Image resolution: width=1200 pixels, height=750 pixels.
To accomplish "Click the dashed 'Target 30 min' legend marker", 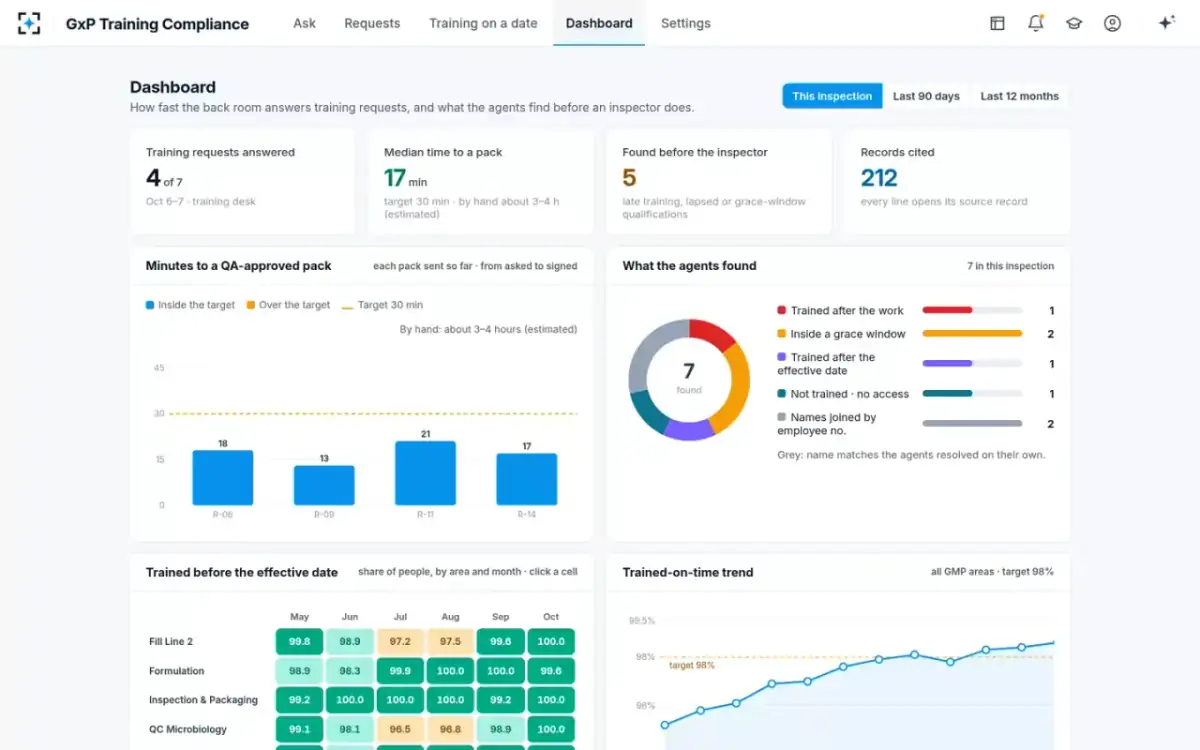I will point(348,305).
